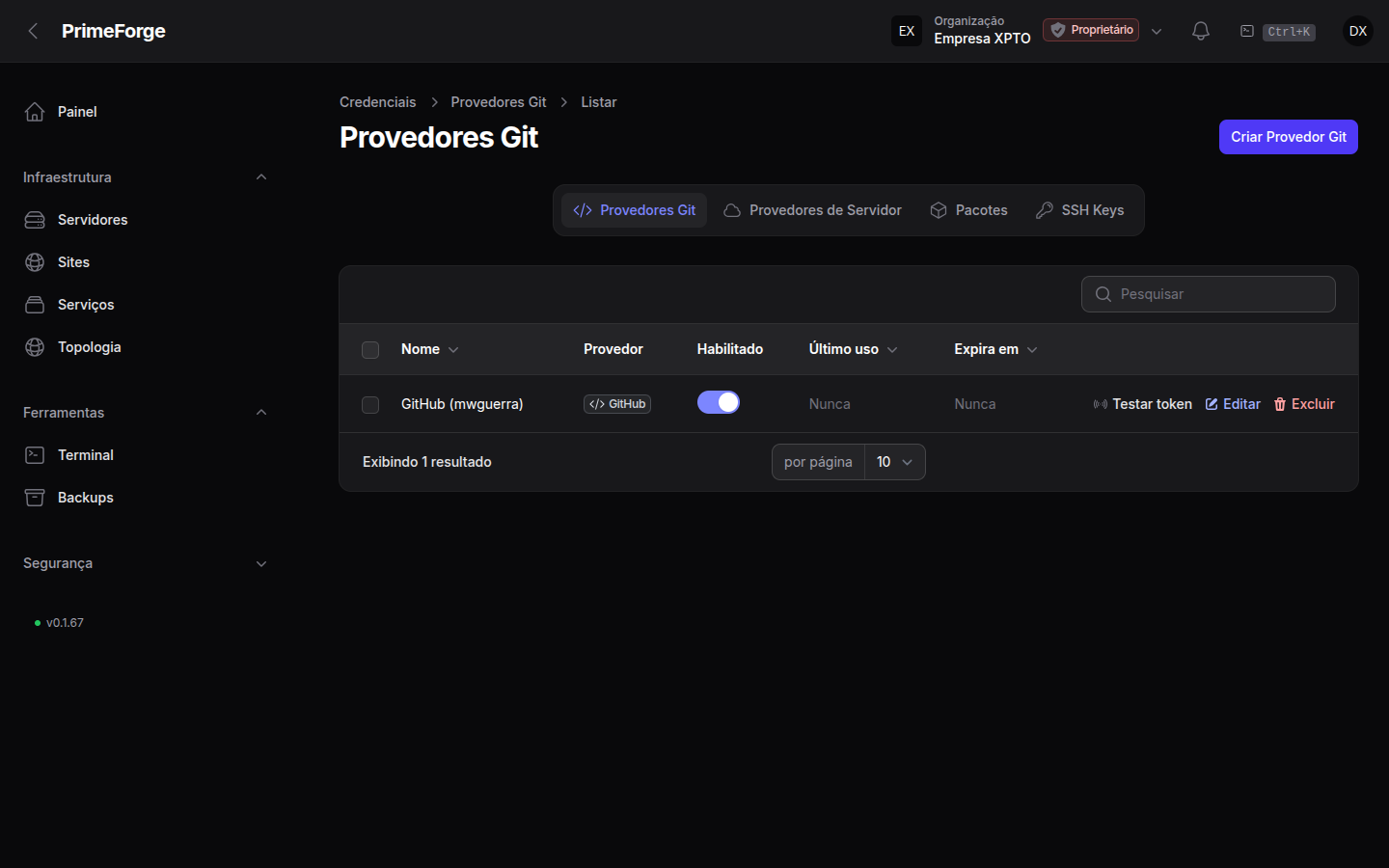Click the Exibindo 1 resultado text
1389x868 pixels.
[427, 462]
